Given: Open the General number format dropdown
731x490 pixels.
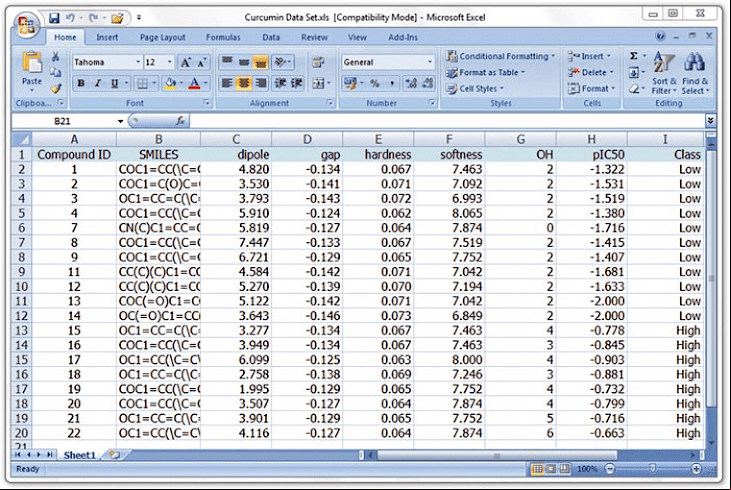Looking at the screenshot, I should point(429,62).
